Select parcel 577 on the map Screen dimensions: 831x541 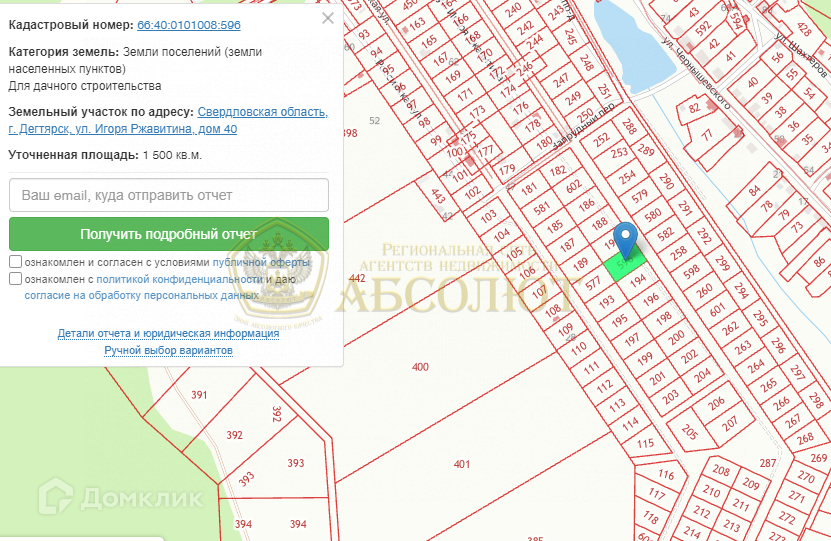pos(594,283)
